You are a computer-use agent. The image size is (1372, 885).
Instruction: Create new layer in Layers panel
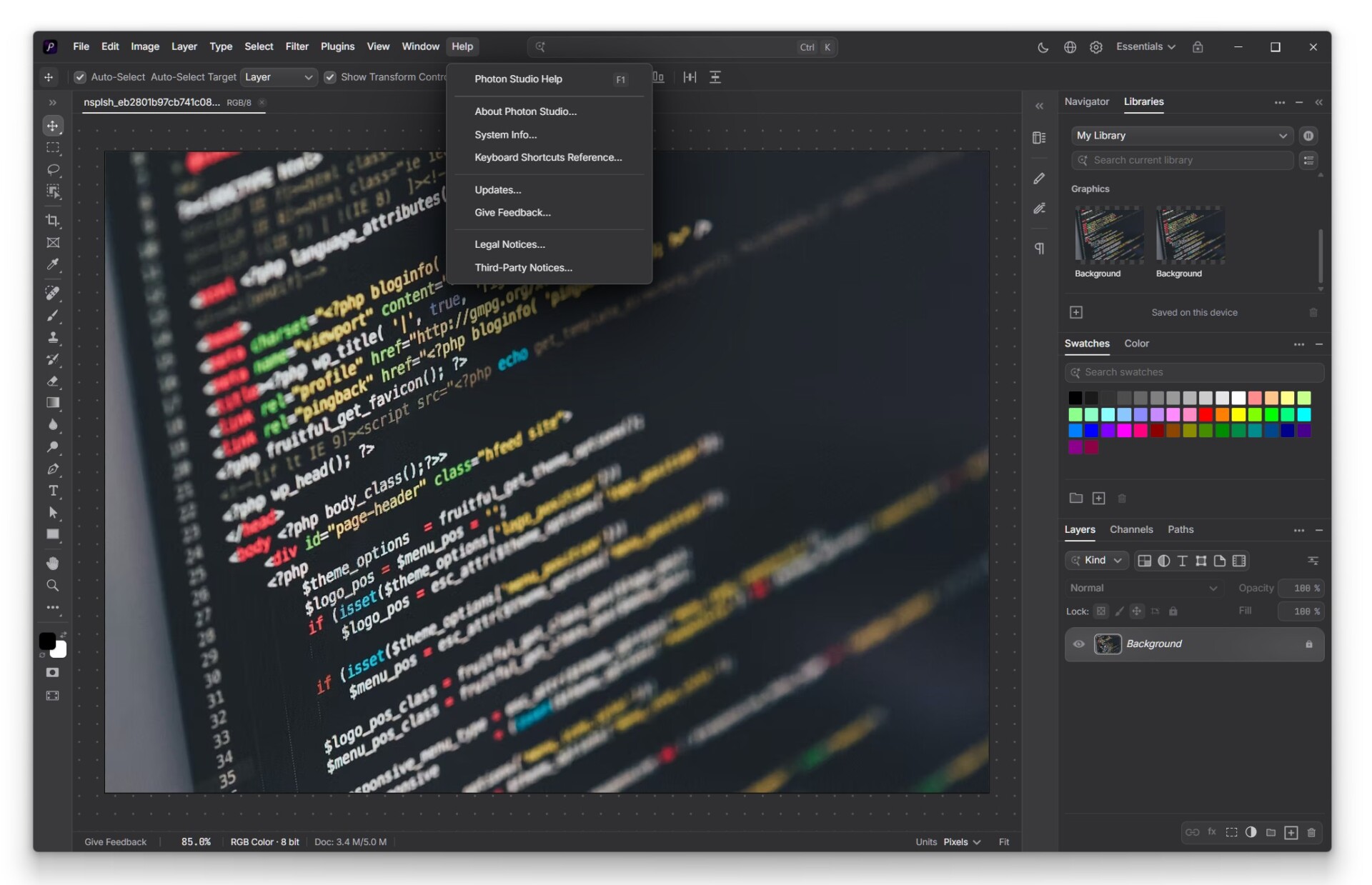(x=1291, y=833)
